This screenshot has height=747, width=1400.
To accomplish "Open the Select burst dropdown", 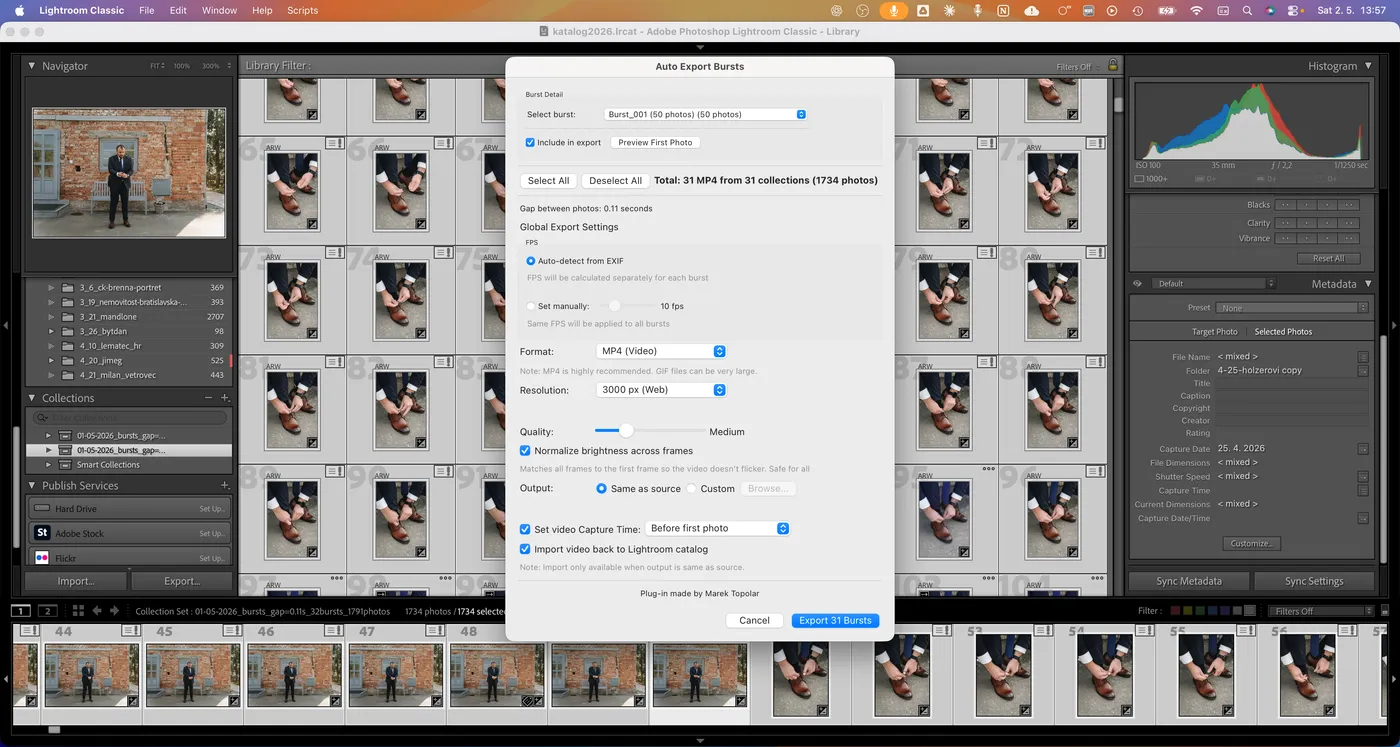I will click(706, 114).
